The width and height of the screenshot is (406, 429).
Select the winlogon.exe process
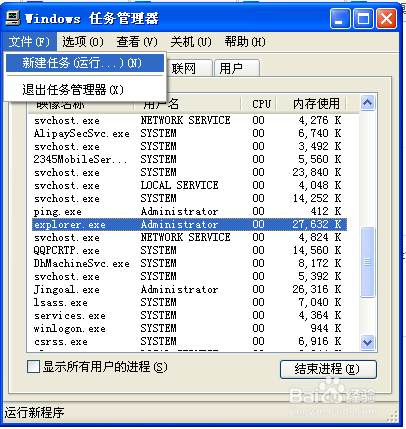189,328
